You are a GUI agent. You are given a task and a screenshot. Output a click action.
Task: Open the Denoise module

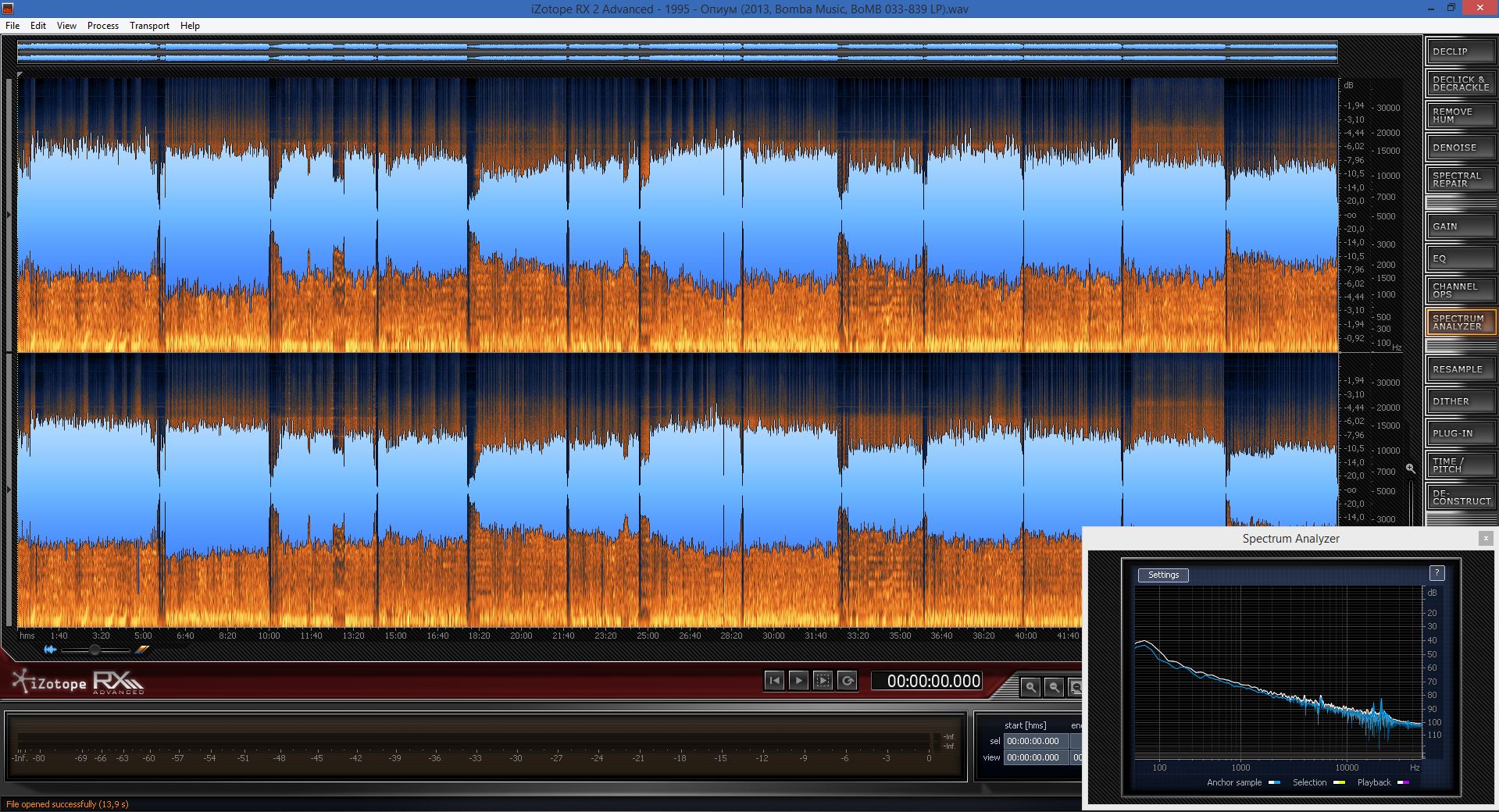pyautogui.click(x=1460, y=147)
